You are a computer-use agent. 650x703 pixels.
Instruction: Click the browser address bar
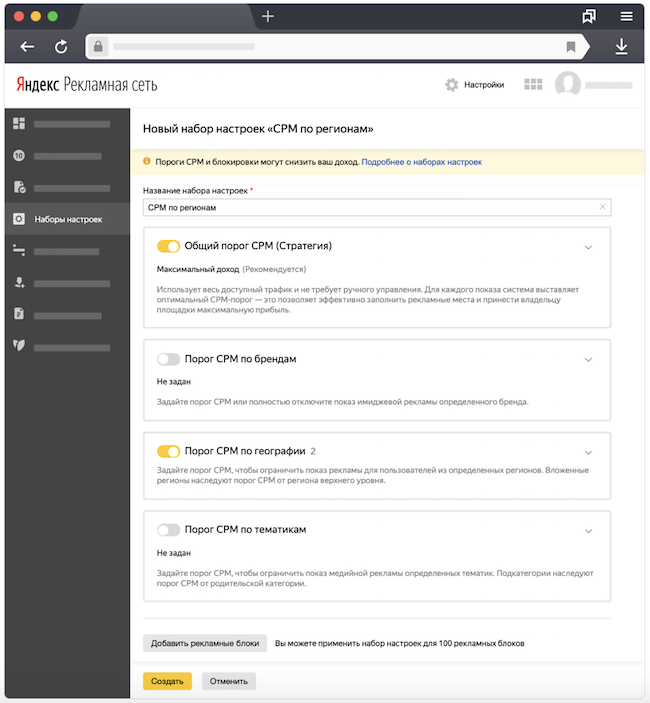point(336,47)
